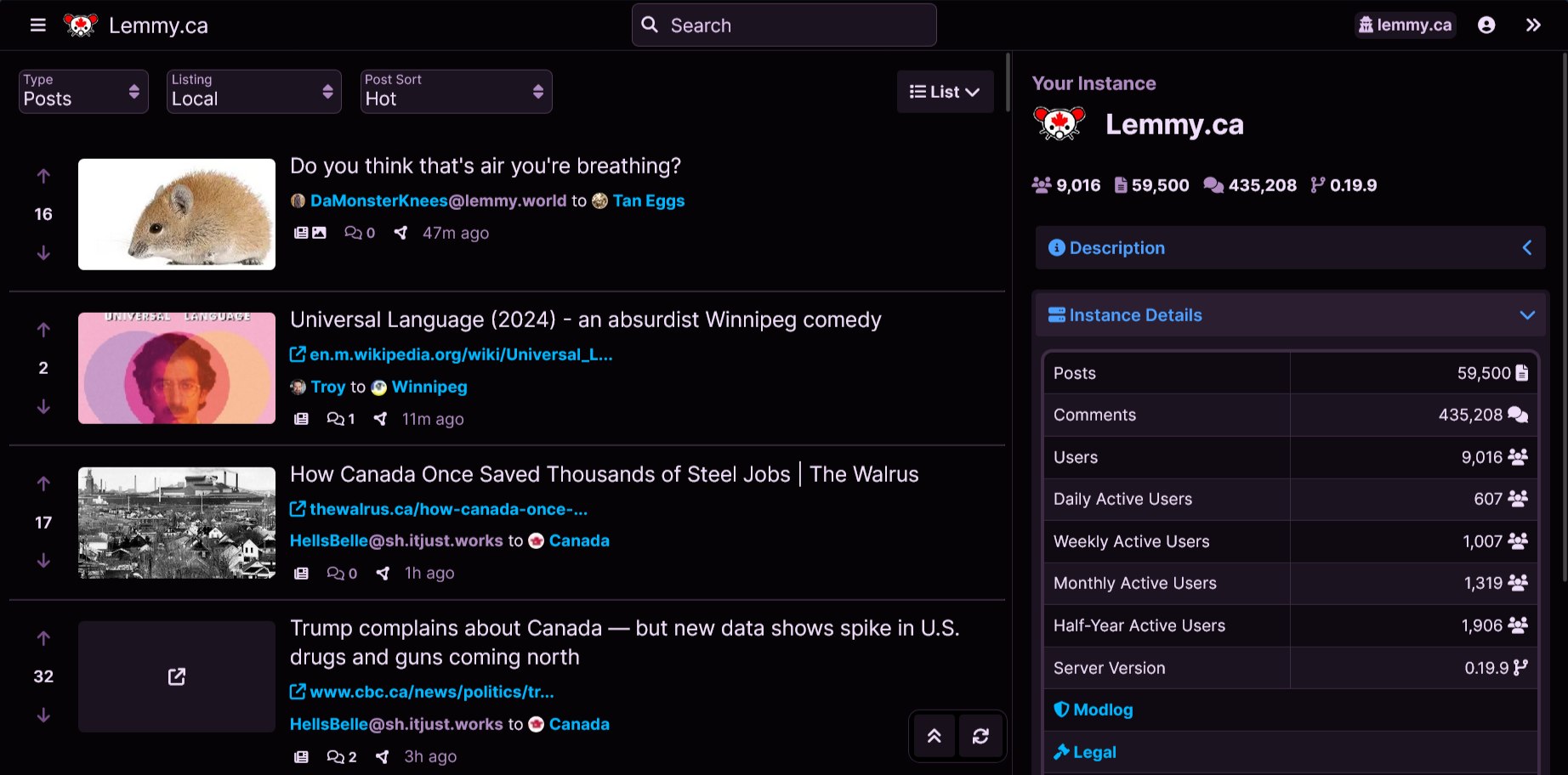The image size is (1568, 775).
Task: Open fediverse link icon on 47m ago post
Action: (x=401, y=233)
